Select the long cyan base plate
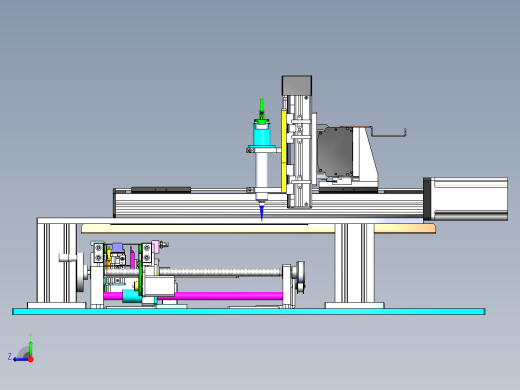This screenshot has height=390, width=520. point(249,311)
